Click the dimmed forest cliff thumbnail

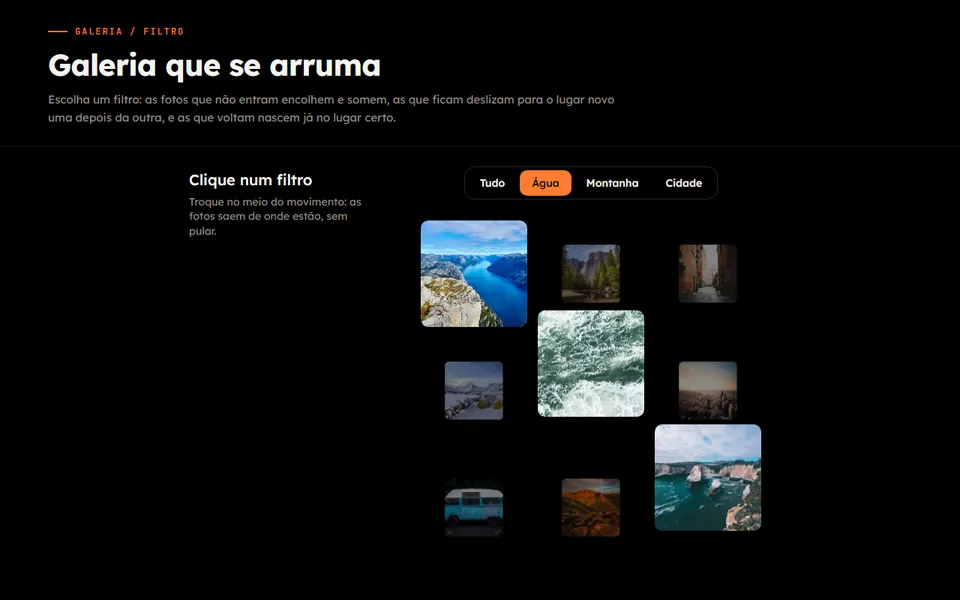[x=591, y=274]
